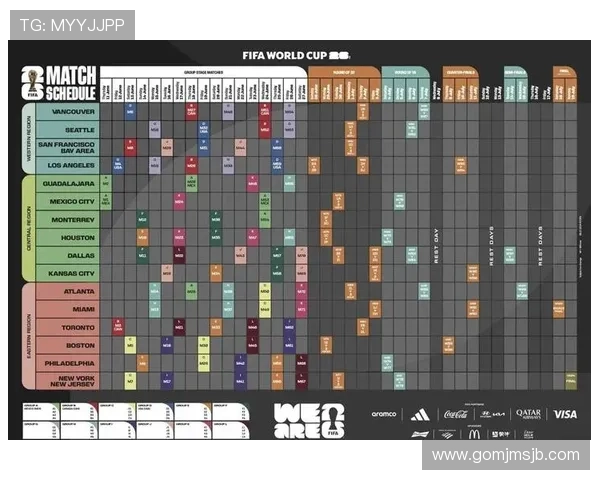Select the Kansas City row label
Viewport: 600px width, 480px height.
pos(72,272)
